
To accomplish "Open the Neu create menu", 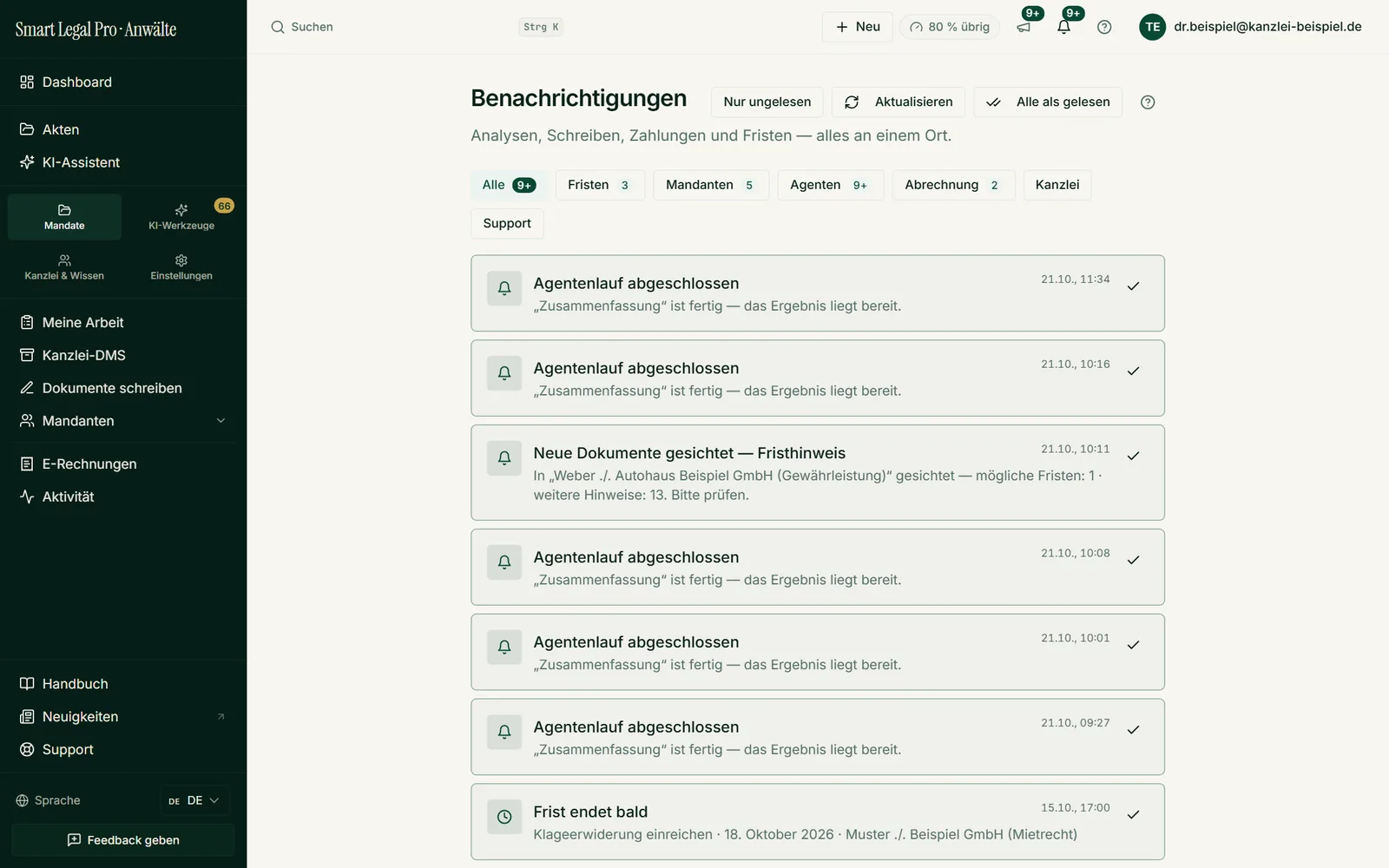I will tap(858, 27).
